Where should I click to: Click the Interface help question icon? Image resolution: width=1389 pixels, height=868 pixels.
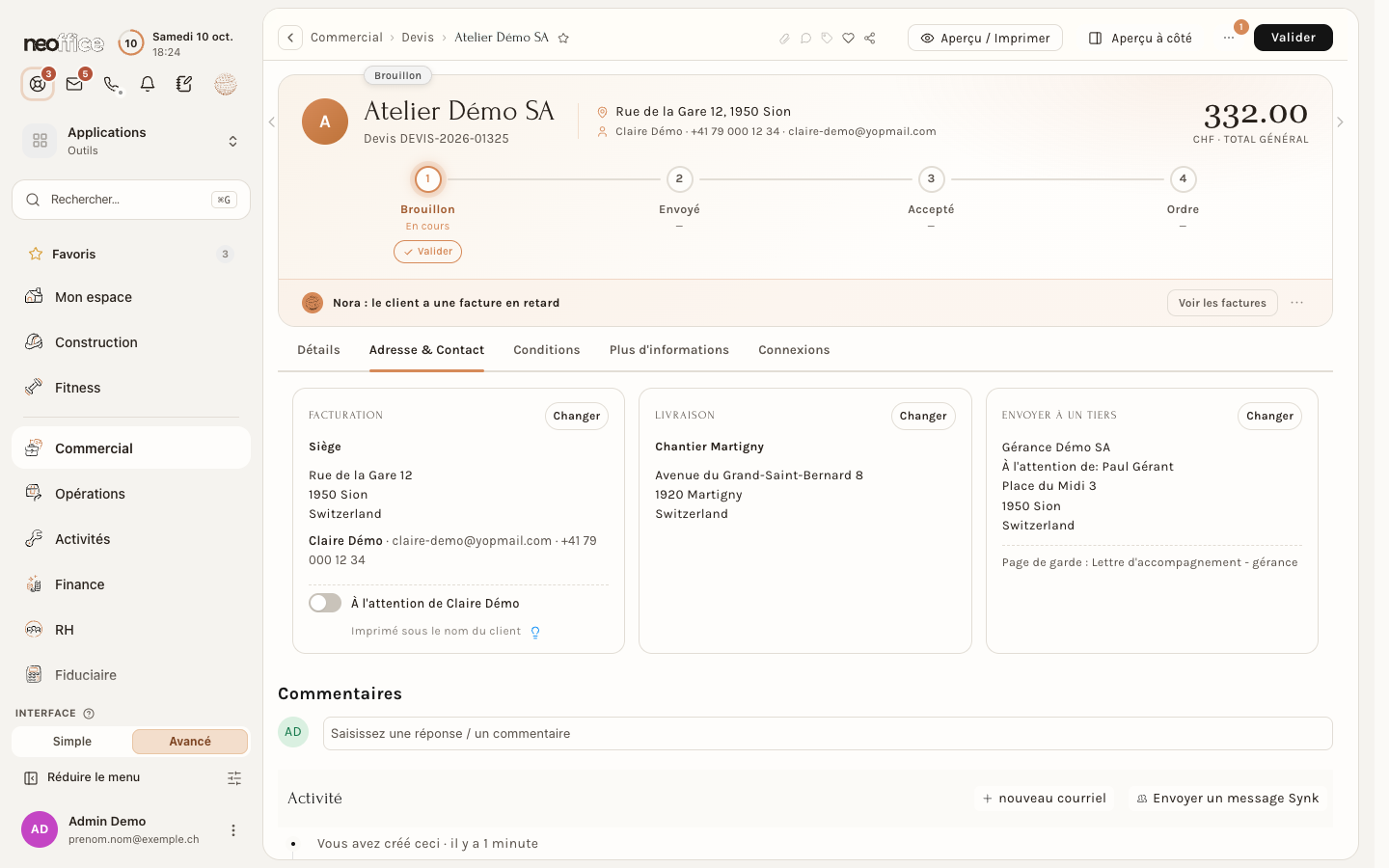[x=89, y=714]
